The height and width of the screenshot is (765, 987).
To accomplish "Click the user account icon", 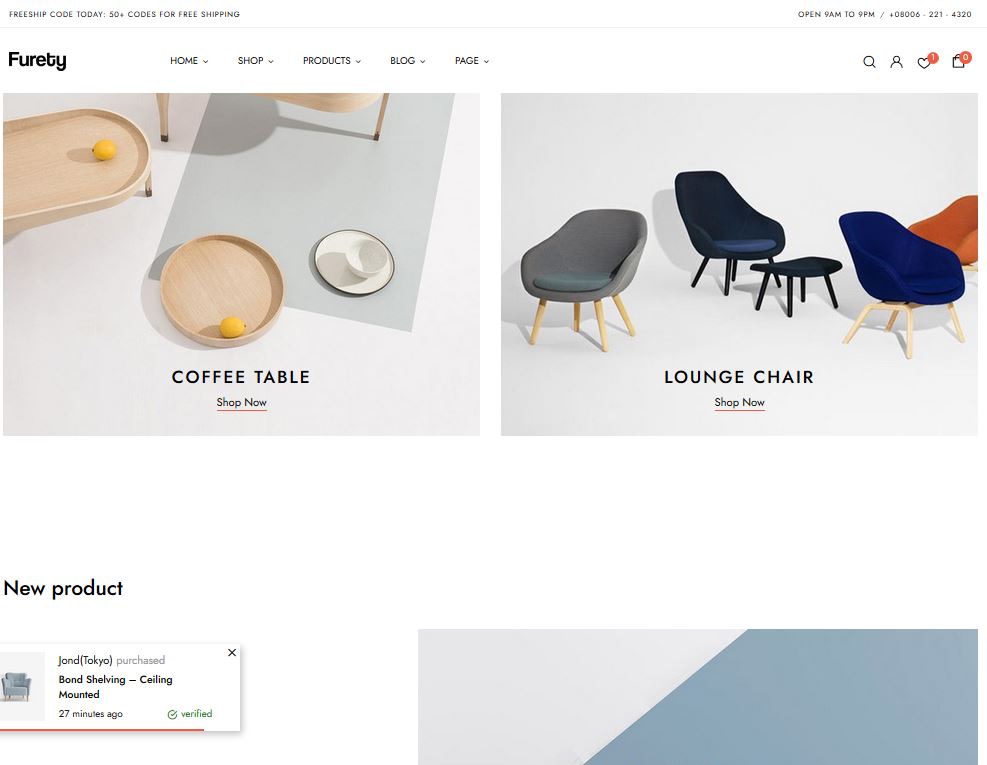I will (896, 62).
